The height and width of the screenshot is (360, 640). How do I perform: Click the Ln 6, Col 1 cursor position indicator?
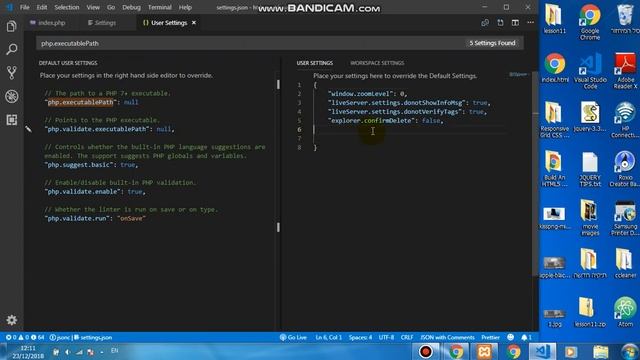point(329,338)
